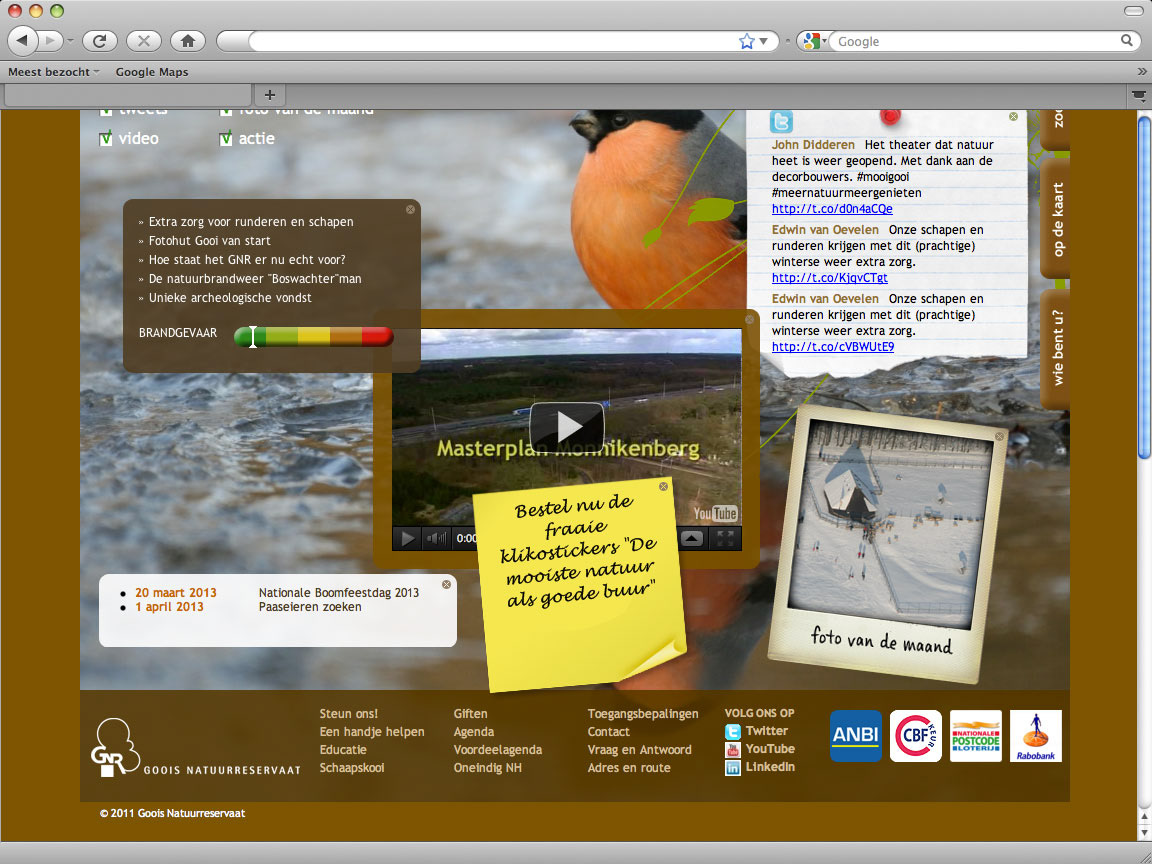Open 'Extra zorg voor runderen en schapen' news item

click(x=251, y=222)
